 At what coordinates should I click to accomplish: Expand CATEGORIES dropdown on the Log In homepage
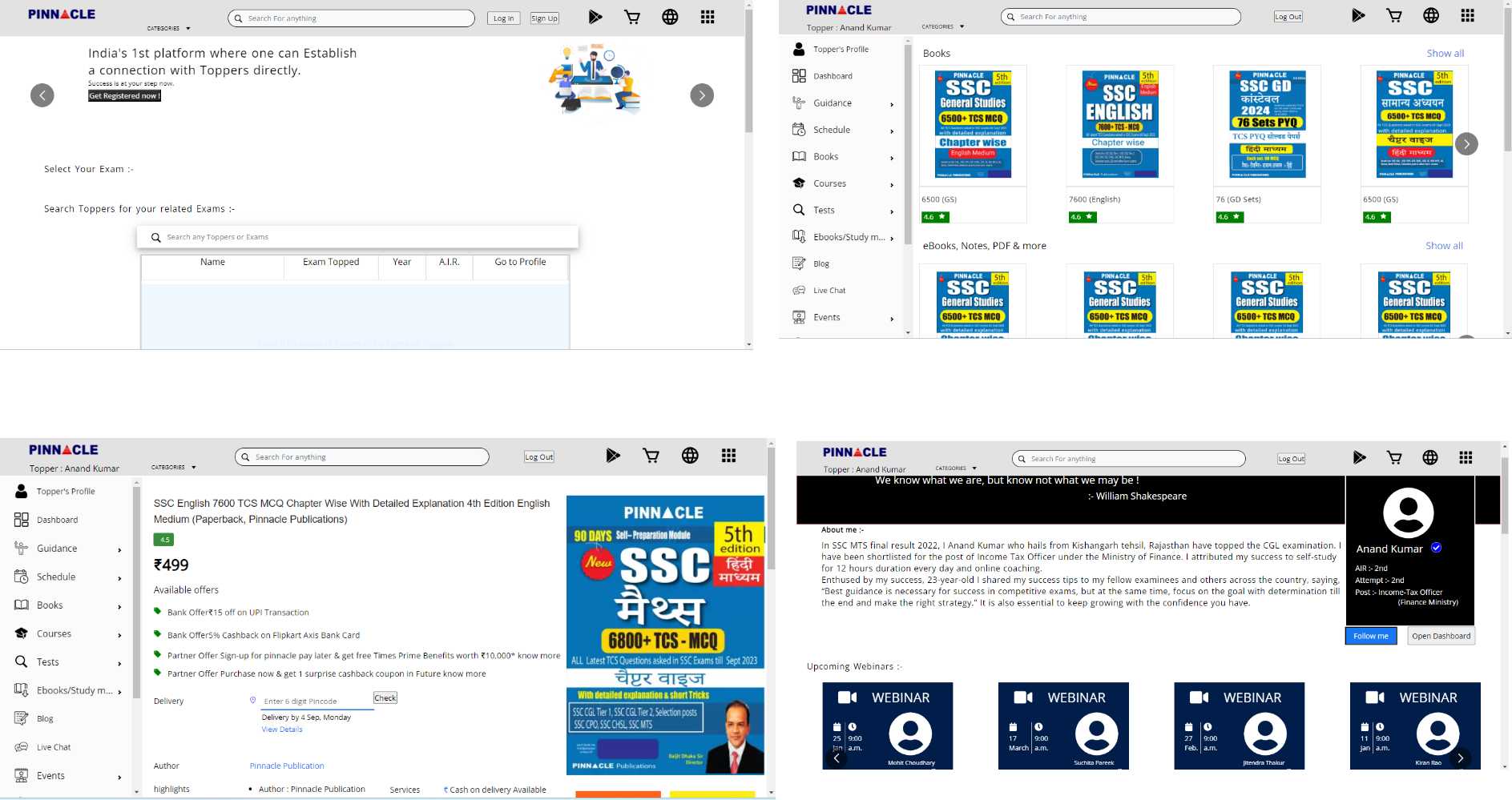(x=168, y=28)
